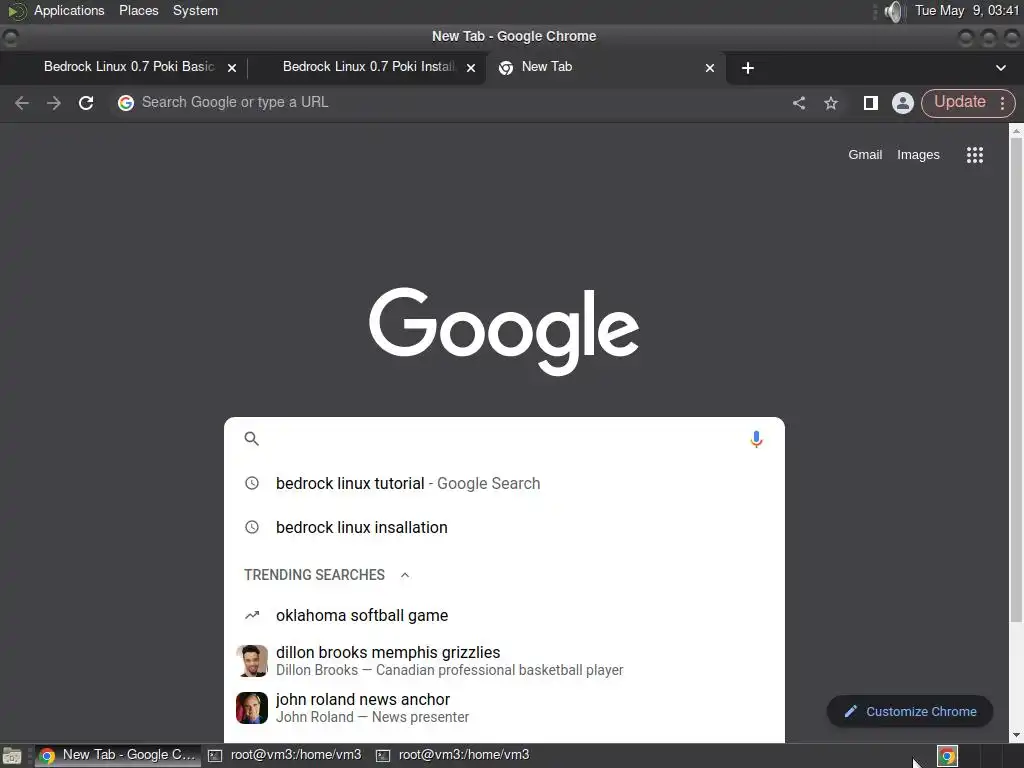Click the Google logo
This screenshot has width=1024, height=768.
coord(504,330)
